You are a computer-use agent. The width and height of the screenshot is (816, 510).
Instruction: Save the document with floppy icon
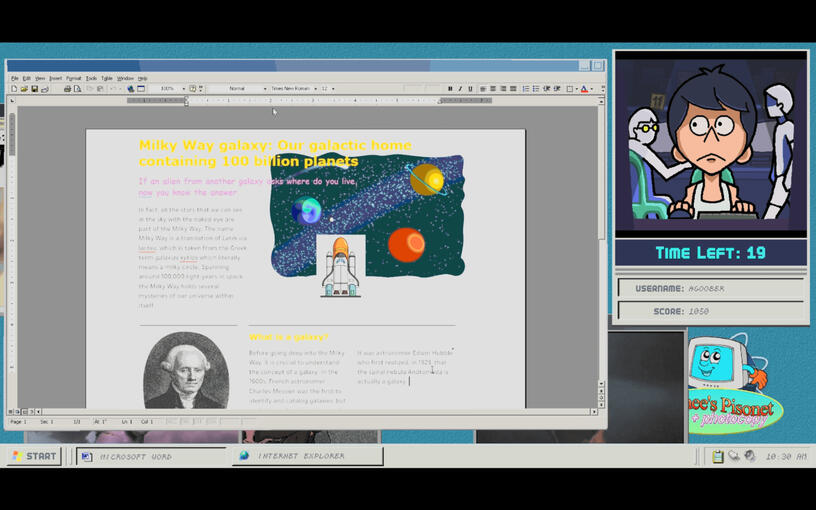pos(34,89)
